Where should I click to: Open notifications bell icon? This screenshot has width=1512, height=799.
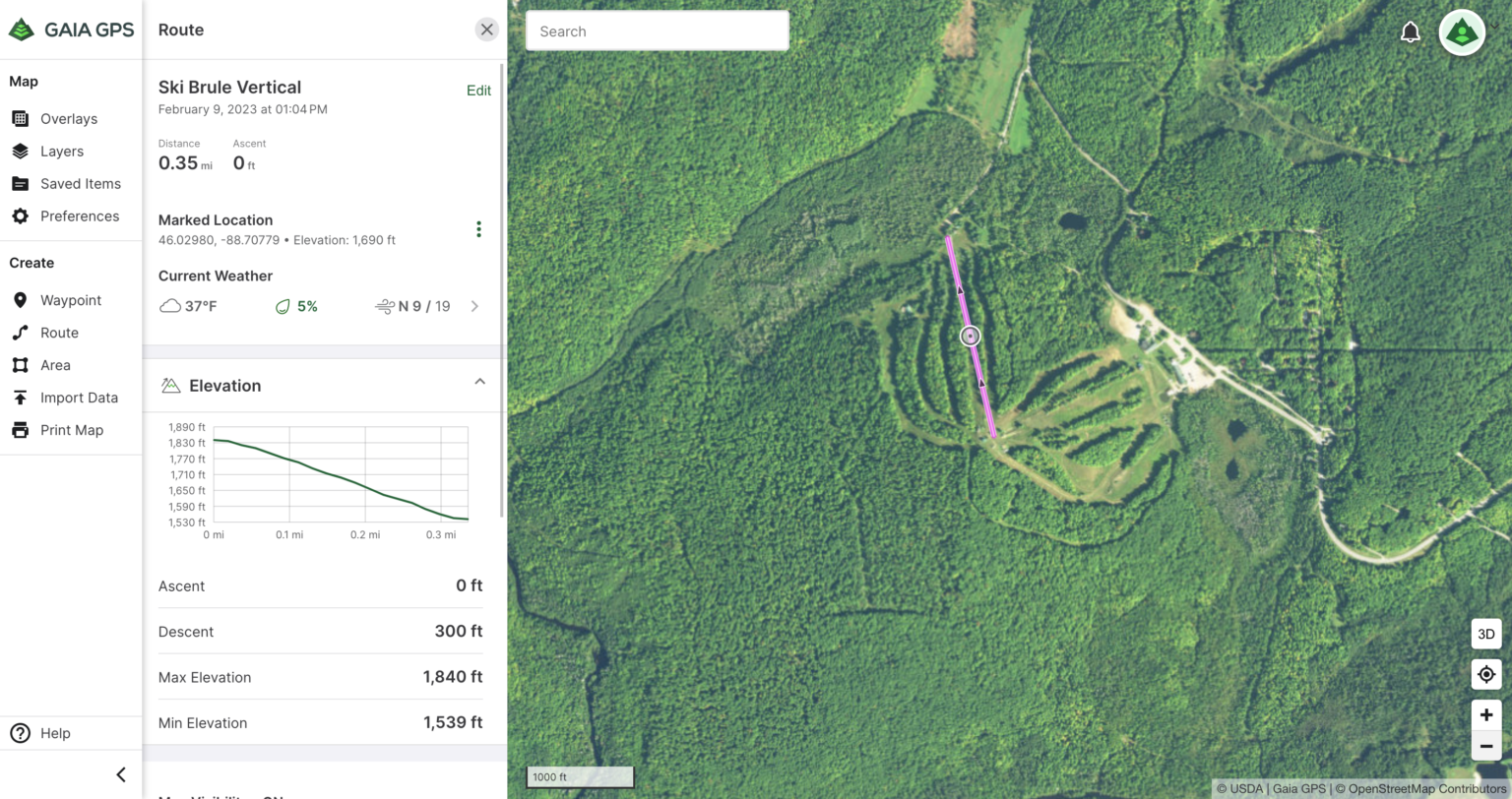(1411, 32)
